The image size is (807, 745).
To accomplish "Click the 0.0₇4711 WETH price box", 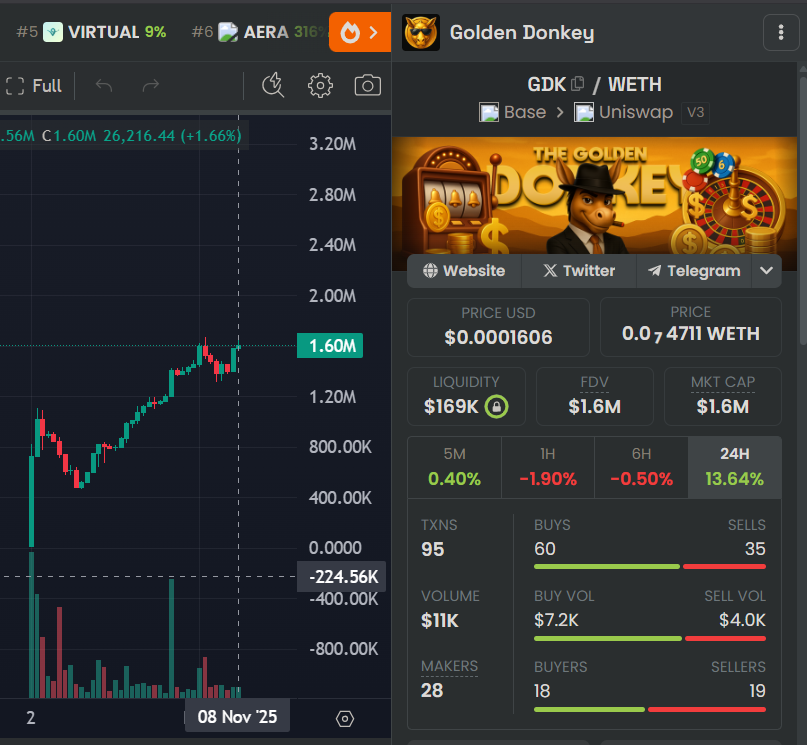I will (x=691, y=327).
